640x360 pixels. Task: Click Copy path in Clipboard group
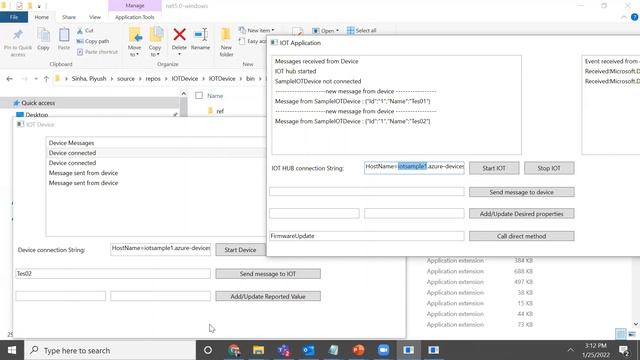tap(93, 41)
